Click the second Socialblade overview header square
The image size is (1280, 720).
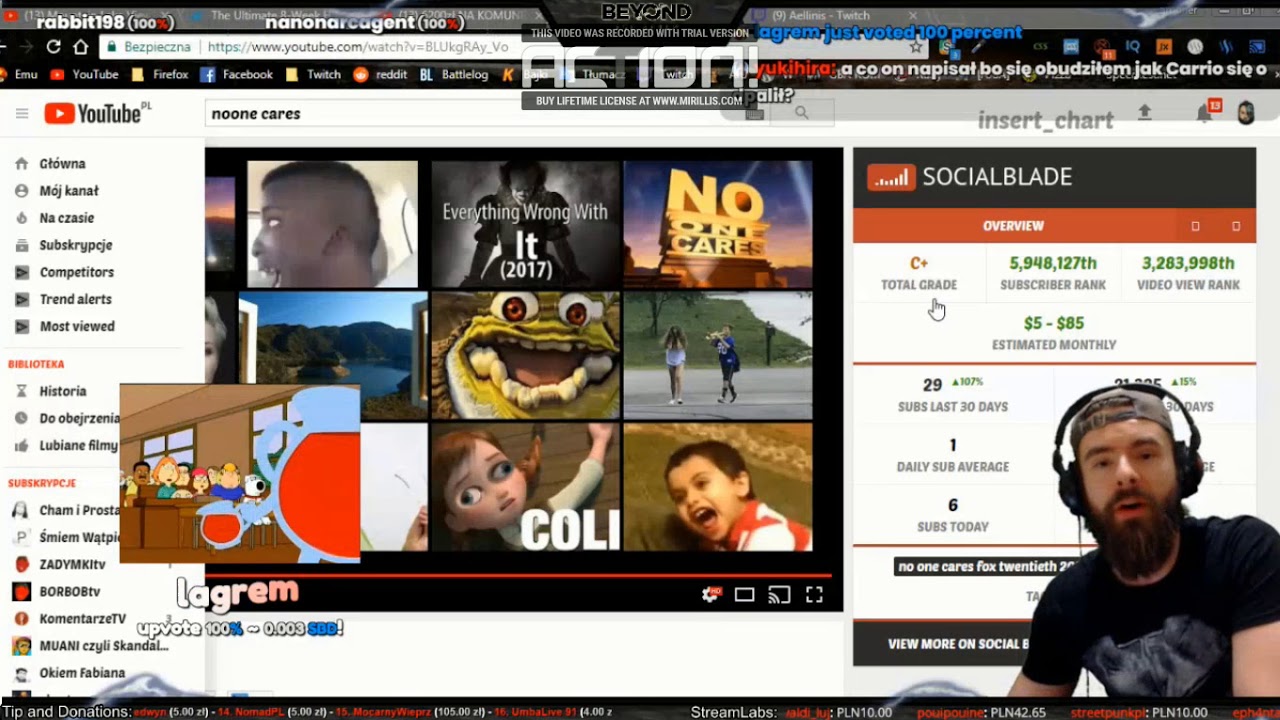coord(1236,226)
